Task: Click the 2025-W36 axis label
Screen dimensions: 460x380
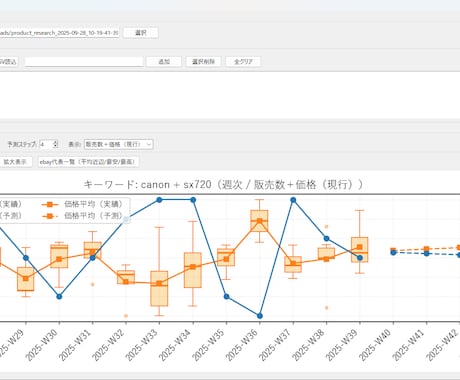Action: (x=242, y=345)
